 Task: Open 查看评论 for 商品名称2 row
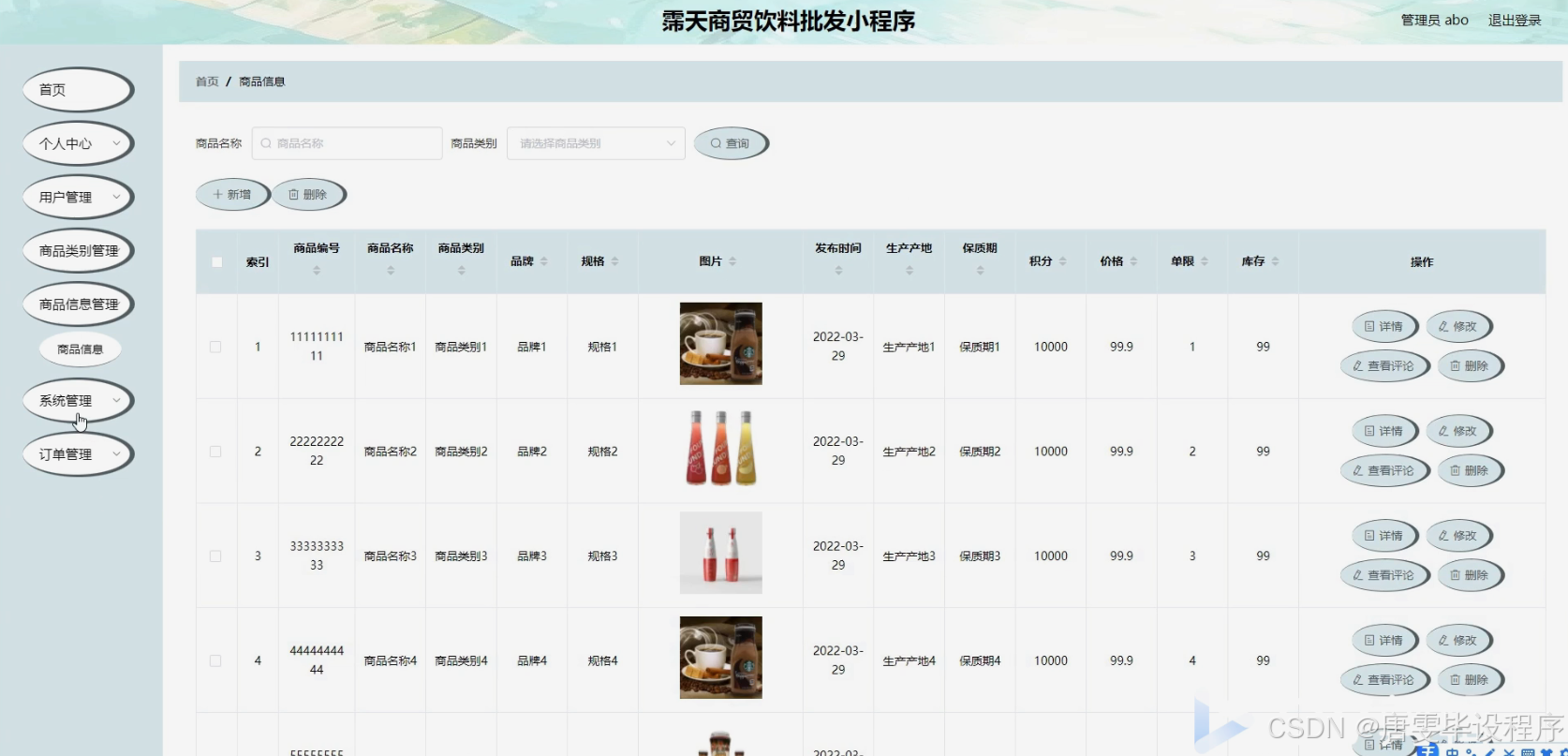point(1383,471)
